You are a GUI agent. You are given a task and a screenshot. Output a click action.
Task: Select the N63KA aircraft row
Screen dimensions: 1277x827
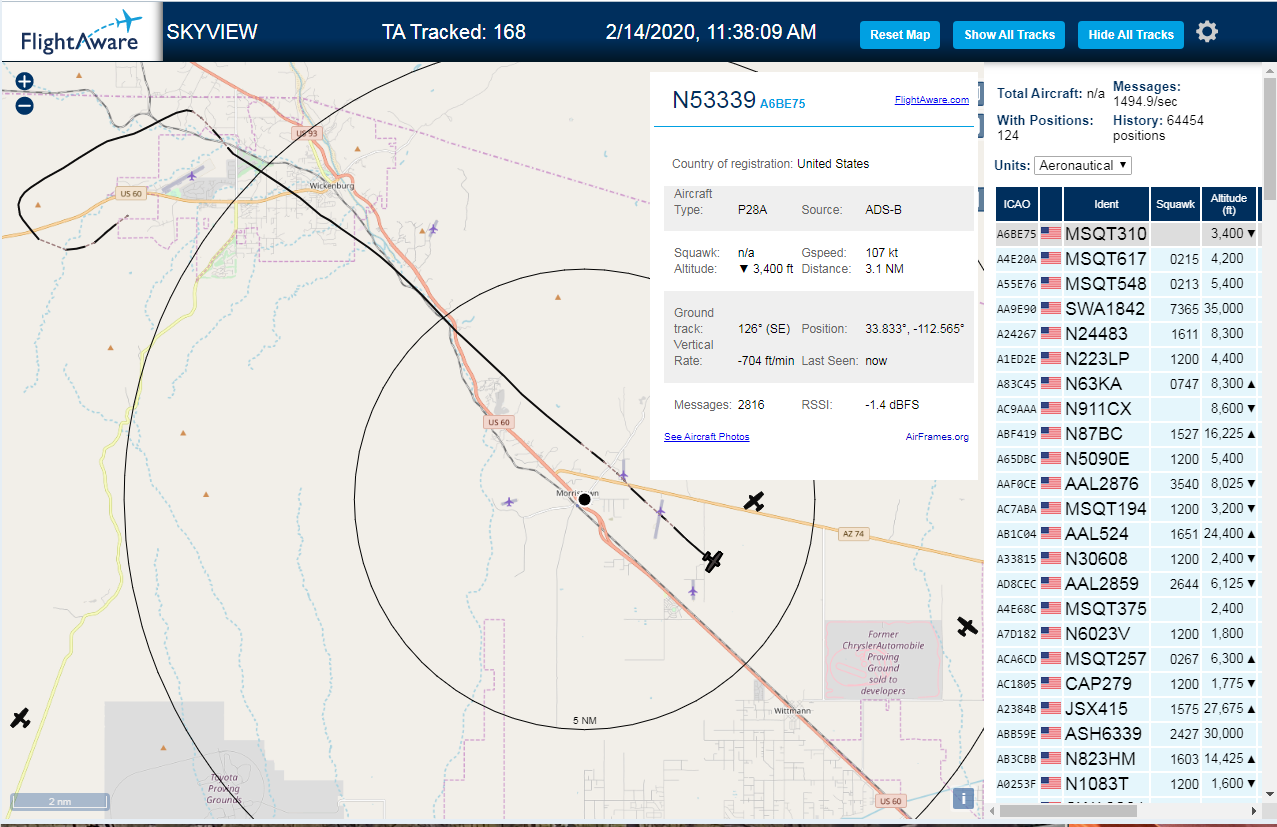1127,384
